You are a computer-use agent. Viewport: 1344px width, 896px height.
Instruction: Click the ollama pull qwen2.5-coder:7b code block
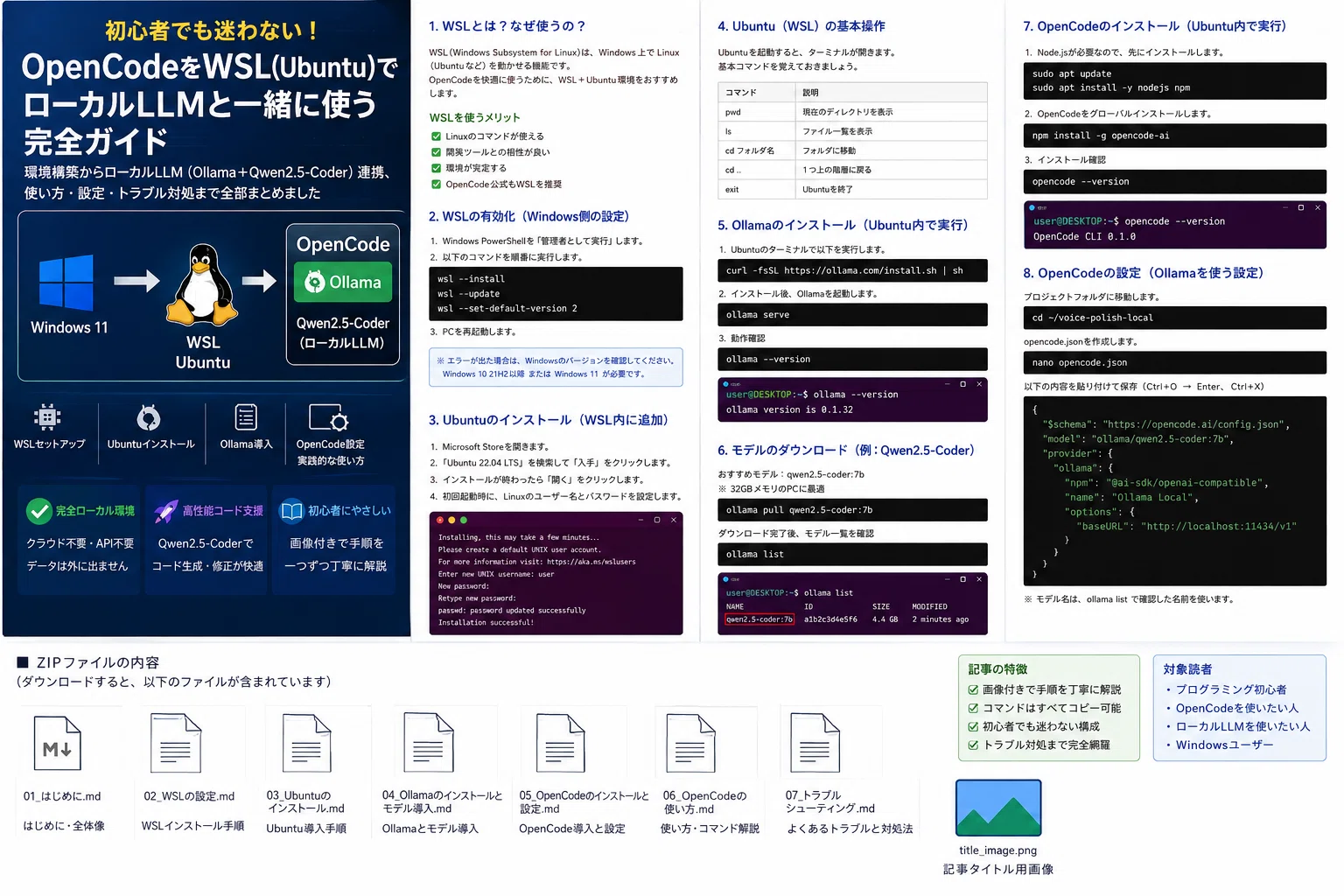(x=852, y=510)
